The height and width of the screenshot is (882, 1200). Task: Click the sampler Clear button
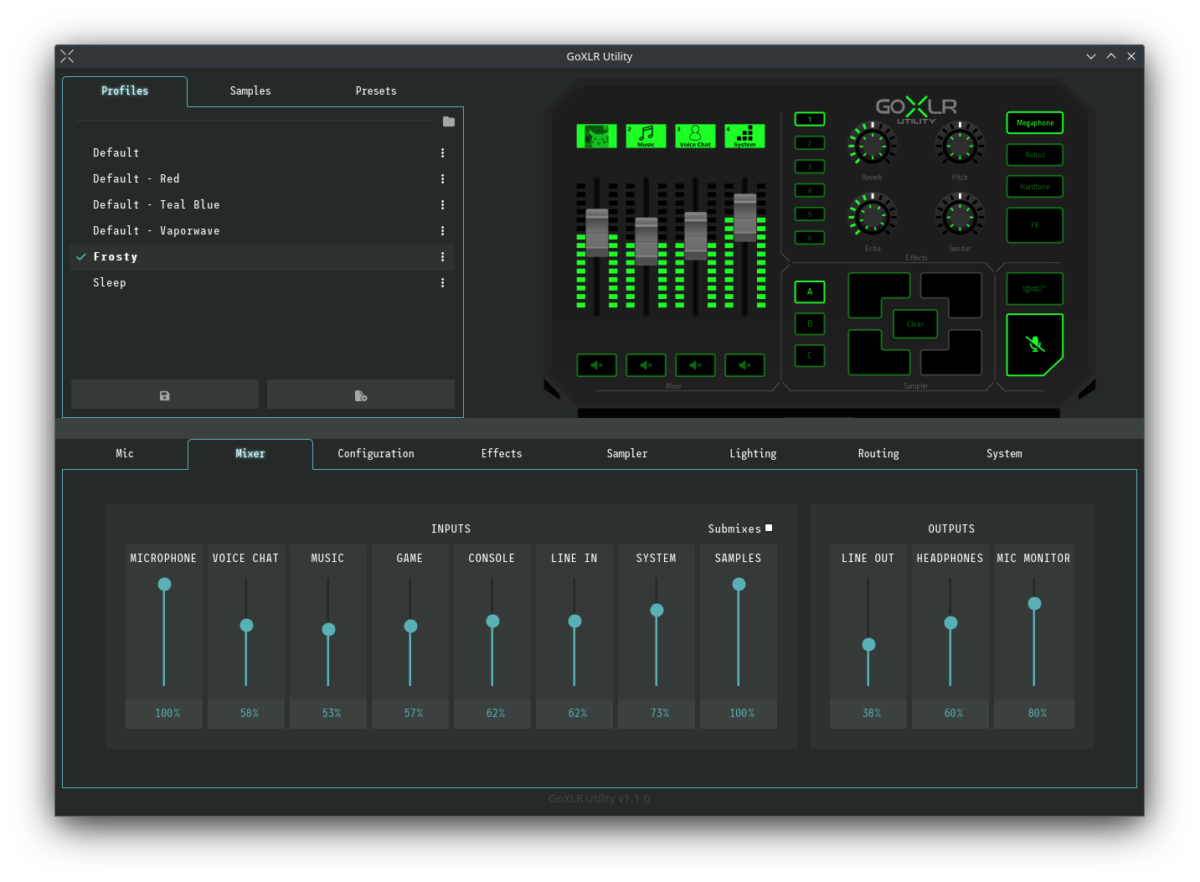(x=915, y=324)
